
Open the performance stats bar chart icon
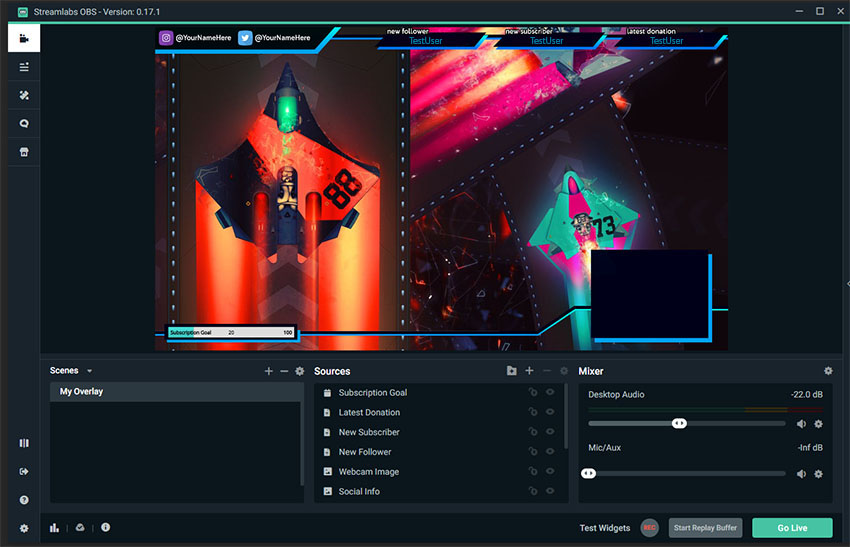click(54, 527)
